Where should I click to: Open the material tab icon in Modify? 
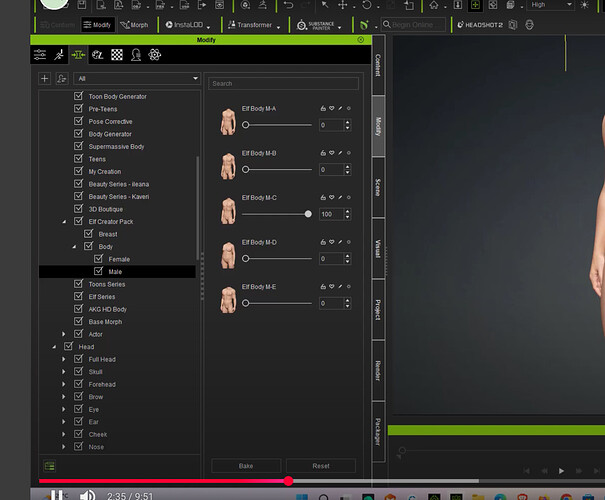click(98, 55)
